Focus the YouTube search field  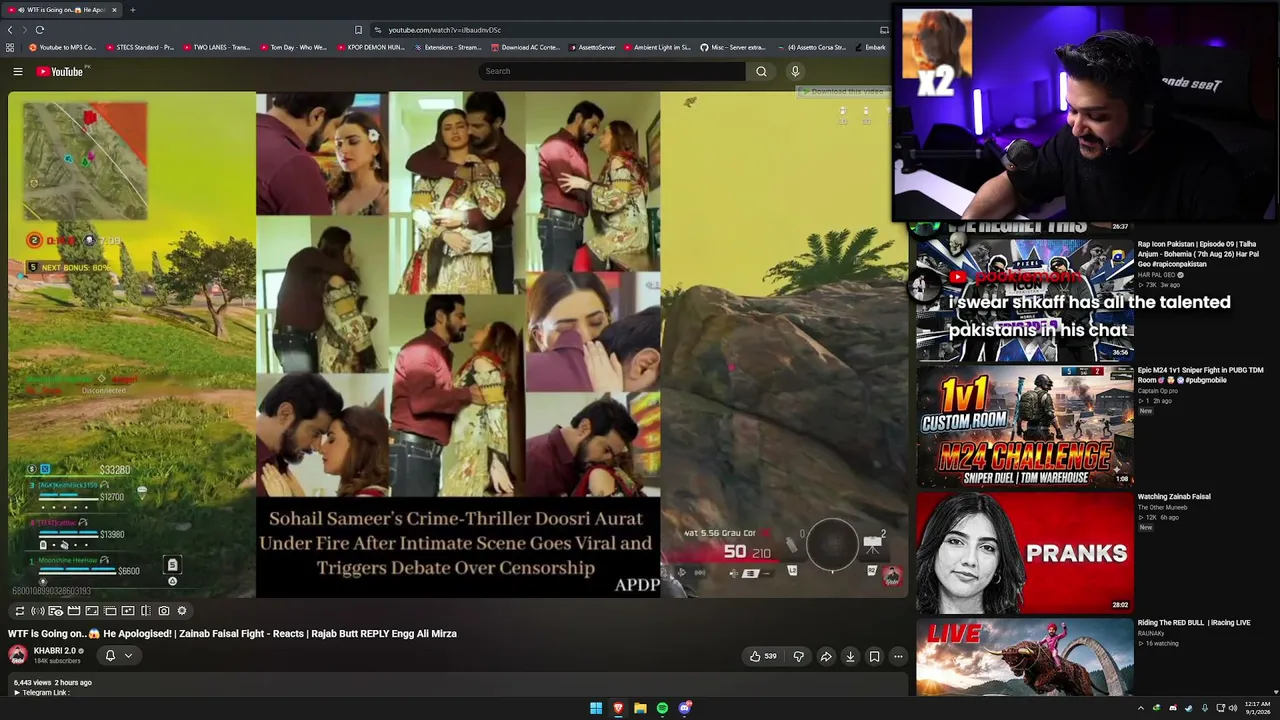pos(612,72)
